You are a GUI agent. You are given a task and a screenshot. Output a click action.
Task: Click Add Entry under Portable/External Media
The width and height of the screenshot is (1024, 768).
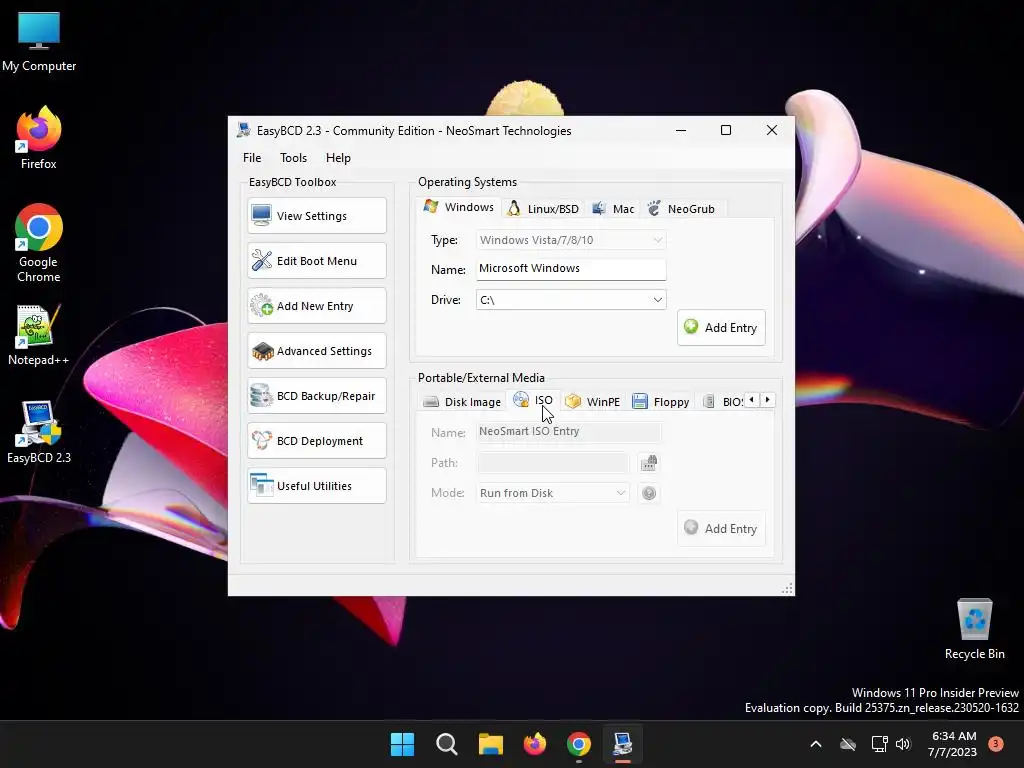[x=721, y=528]
